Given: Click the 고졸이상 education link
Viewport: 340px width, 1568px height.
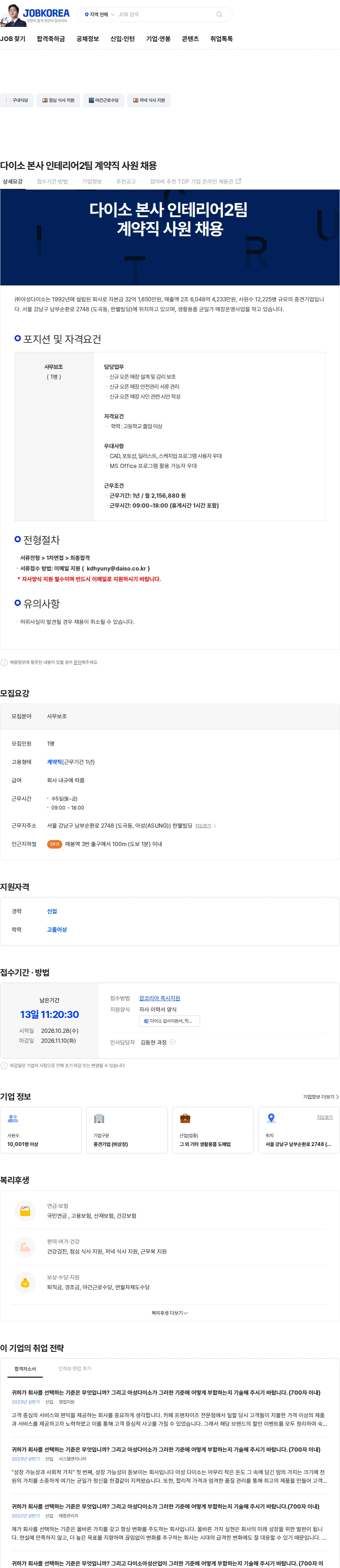Looking at the screenshot, I should pos(57,930).
